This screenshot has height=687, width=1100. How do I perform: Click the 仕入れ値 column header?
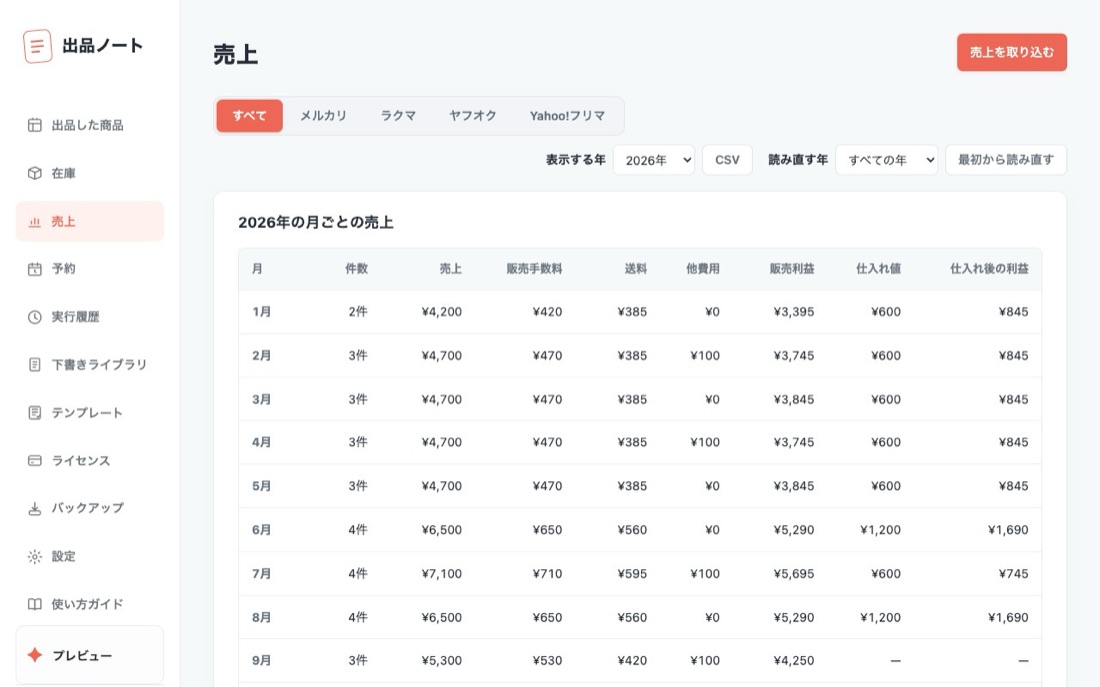(x=878, y=269)
